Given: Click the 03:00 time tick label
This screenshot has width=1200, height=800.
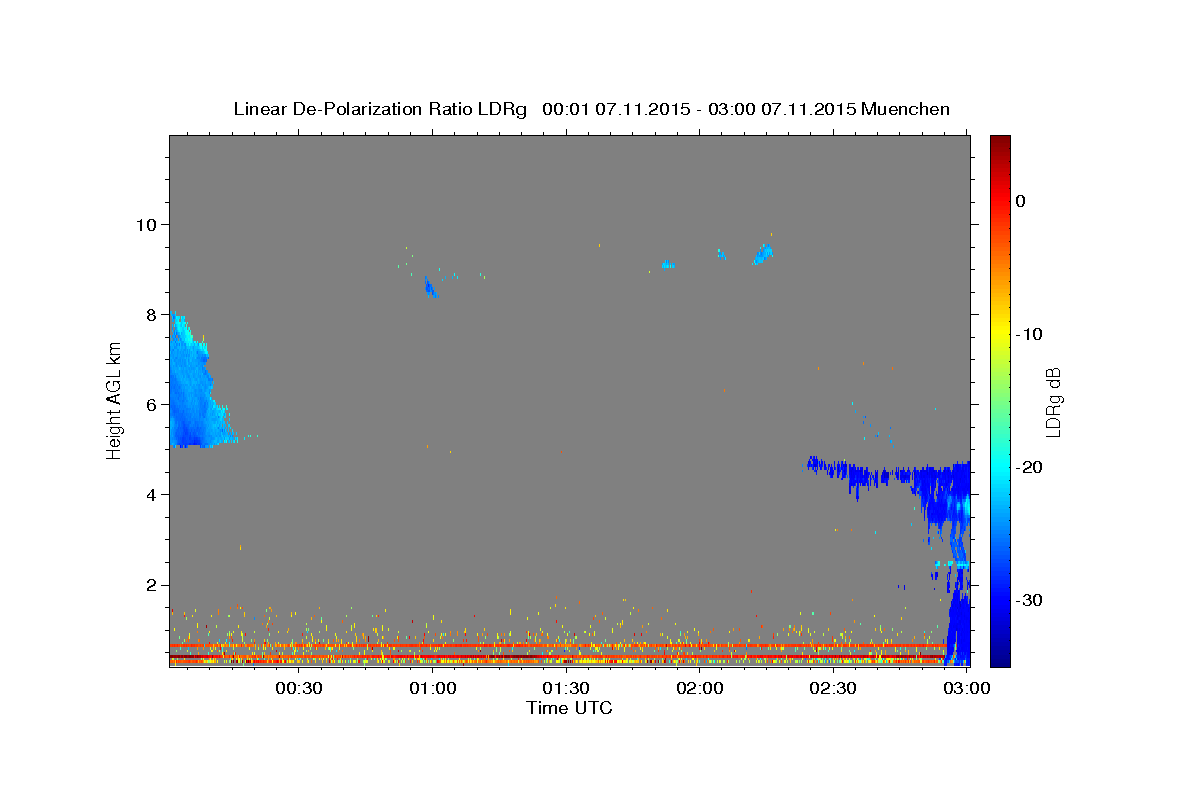Looking at the screenshot, I should coord(966,688).
